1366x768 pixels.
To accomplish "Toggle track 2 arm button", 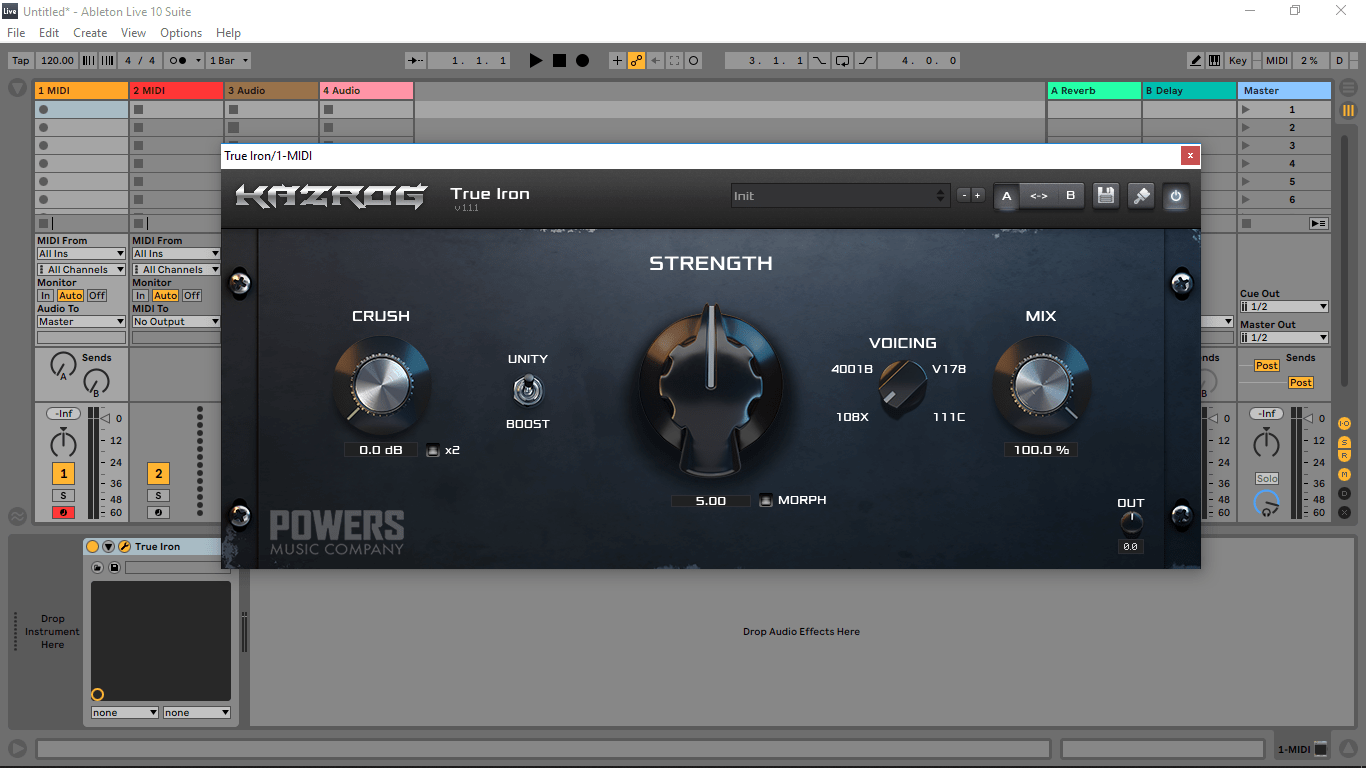I will (x=158, y=513).
